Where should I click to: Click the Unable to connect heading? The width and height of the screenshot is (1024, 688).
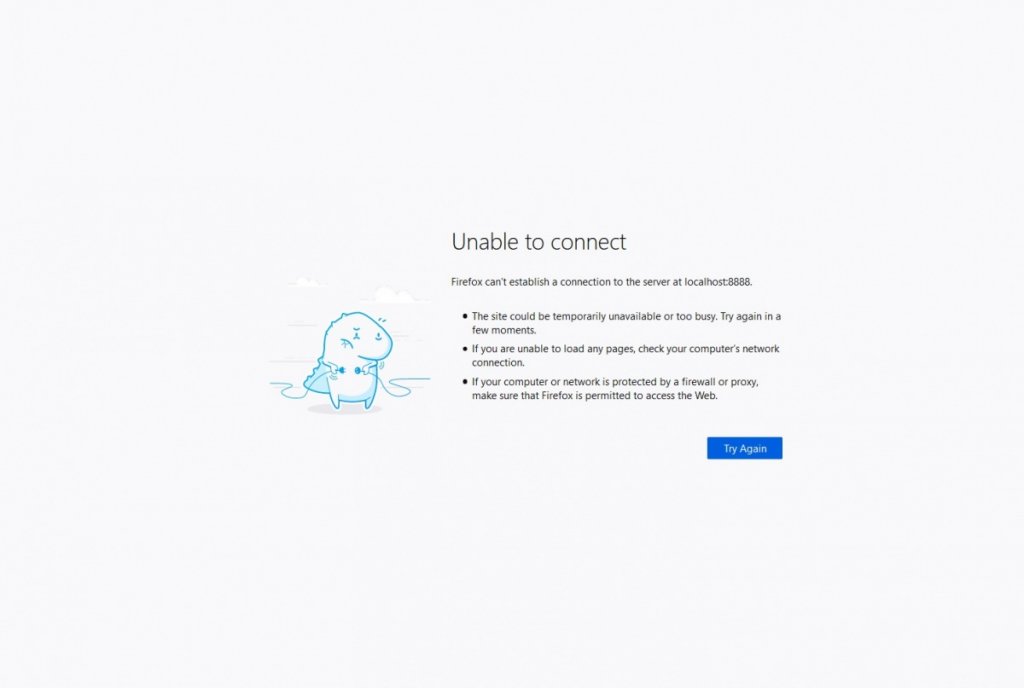[x=539, y=242]
